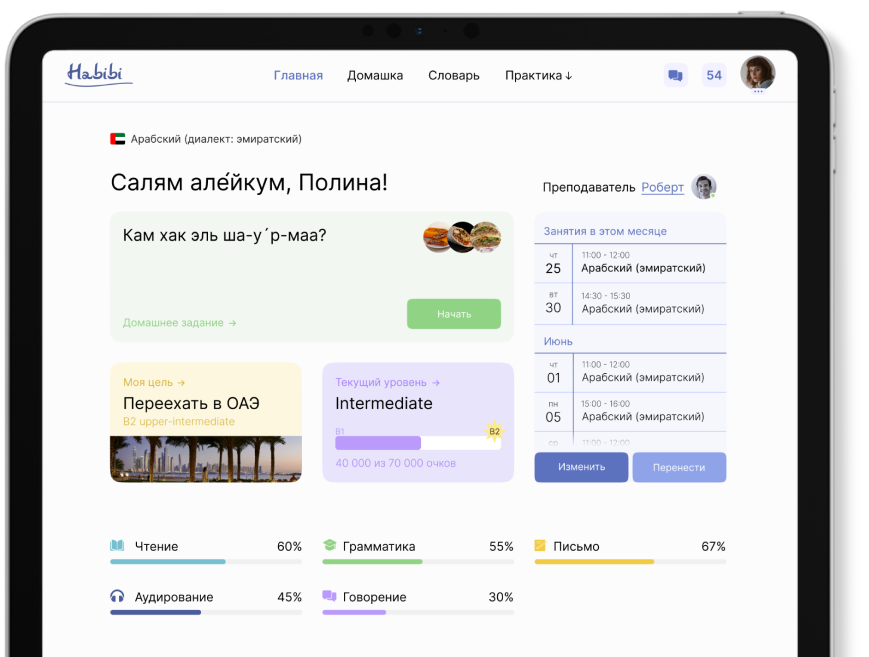Click the Аудирование 45% progress bar
This screenshot has height=657, width=869.
pyautogui.click(x=206, y=612)
